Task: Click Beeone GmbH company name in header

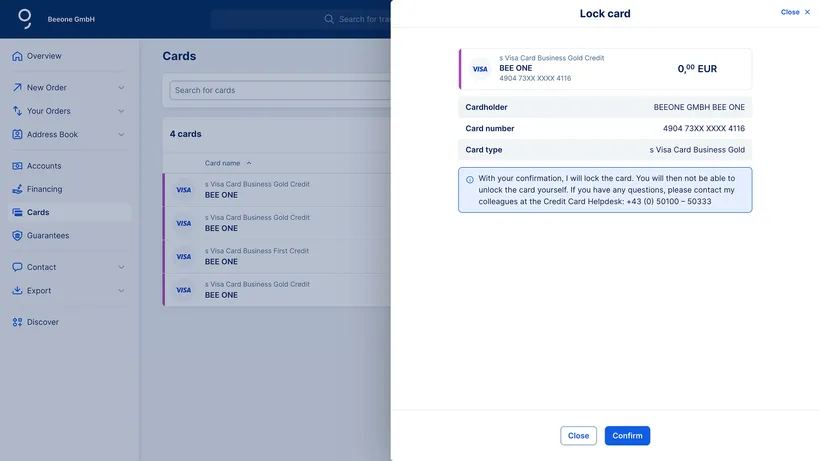Action: [x=71, y=19]
